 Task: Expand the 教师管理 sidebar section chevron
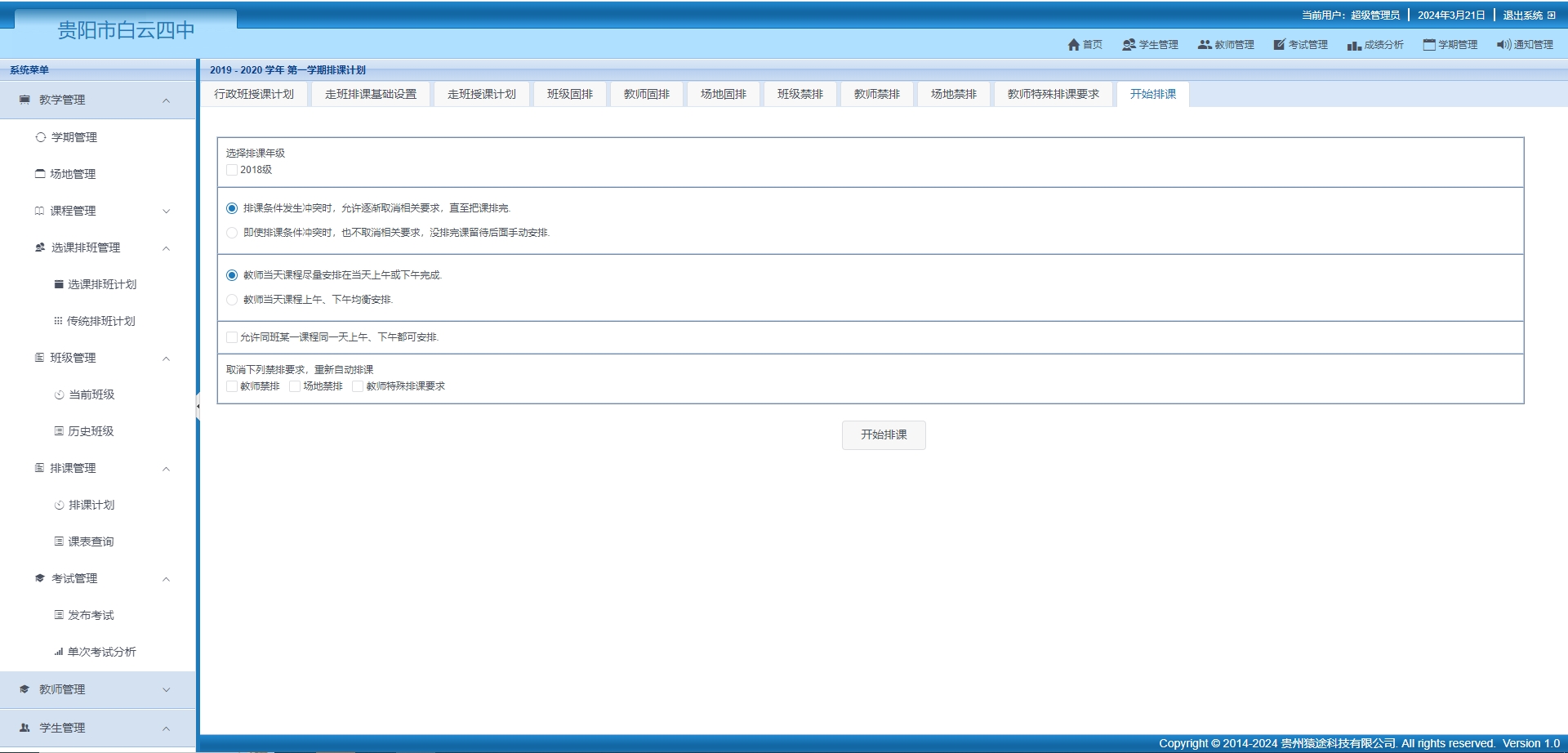click(x=166, y=690)
